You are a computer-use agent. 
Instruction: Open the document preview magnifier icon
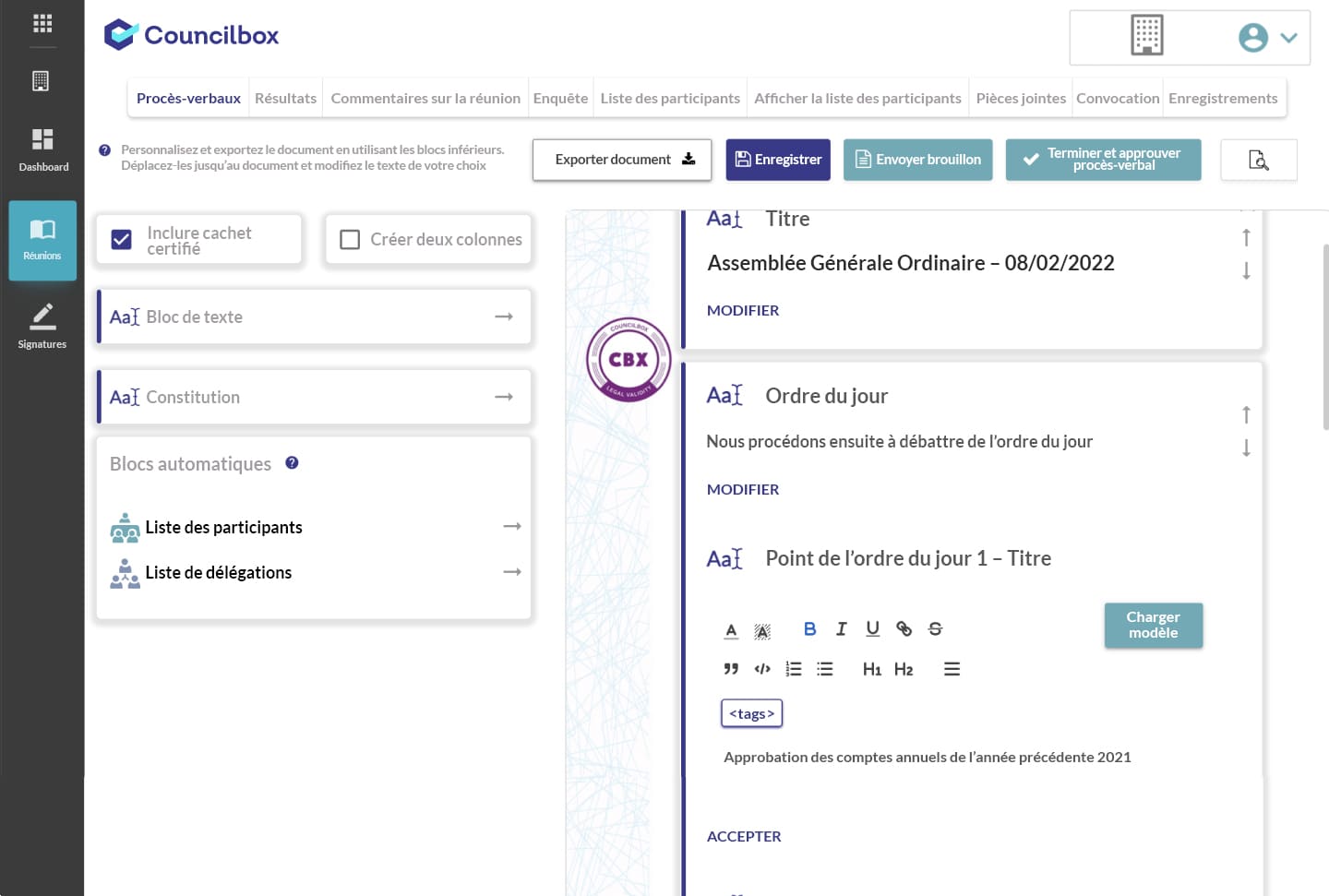(x=1258, y=160)
